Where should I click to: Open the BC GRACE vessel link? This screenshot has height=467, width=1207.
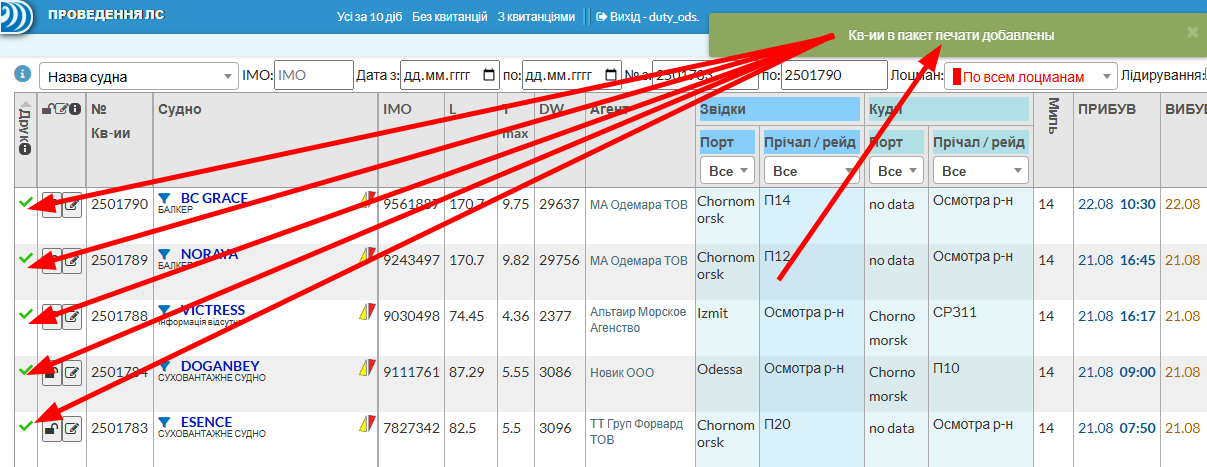(x=213, y=198)
